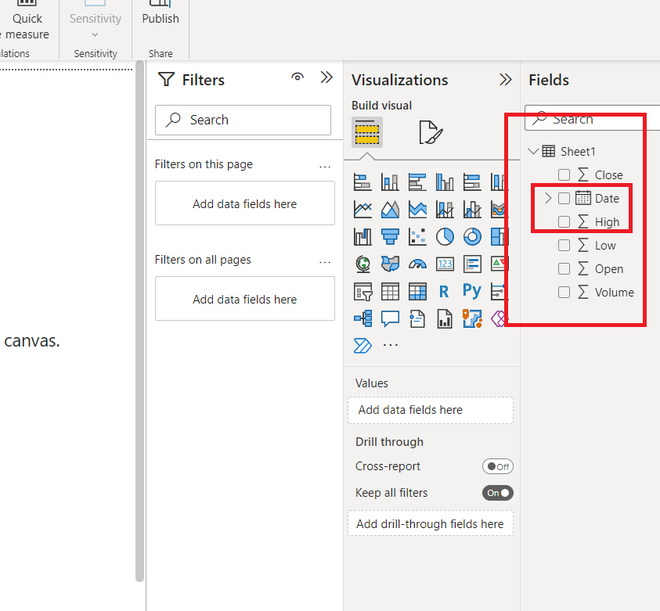Expand the Date field hierarchy
660x611 pixels.
pyautogui.click(x=548, y=198)
